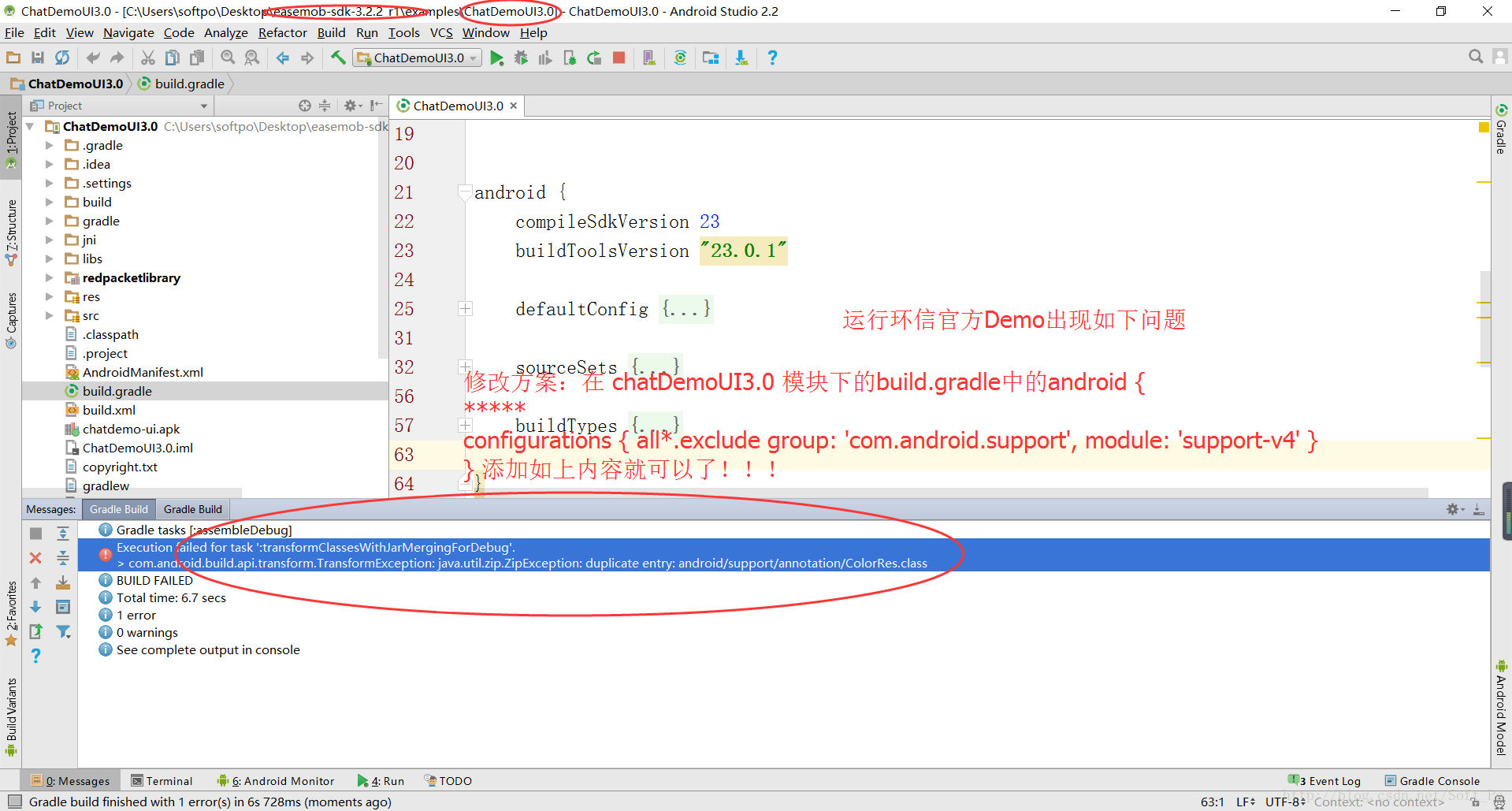The image size is (1512, 811).
Task: Expand folded defaultConfig block in editor
Action: tap(466, 308)
